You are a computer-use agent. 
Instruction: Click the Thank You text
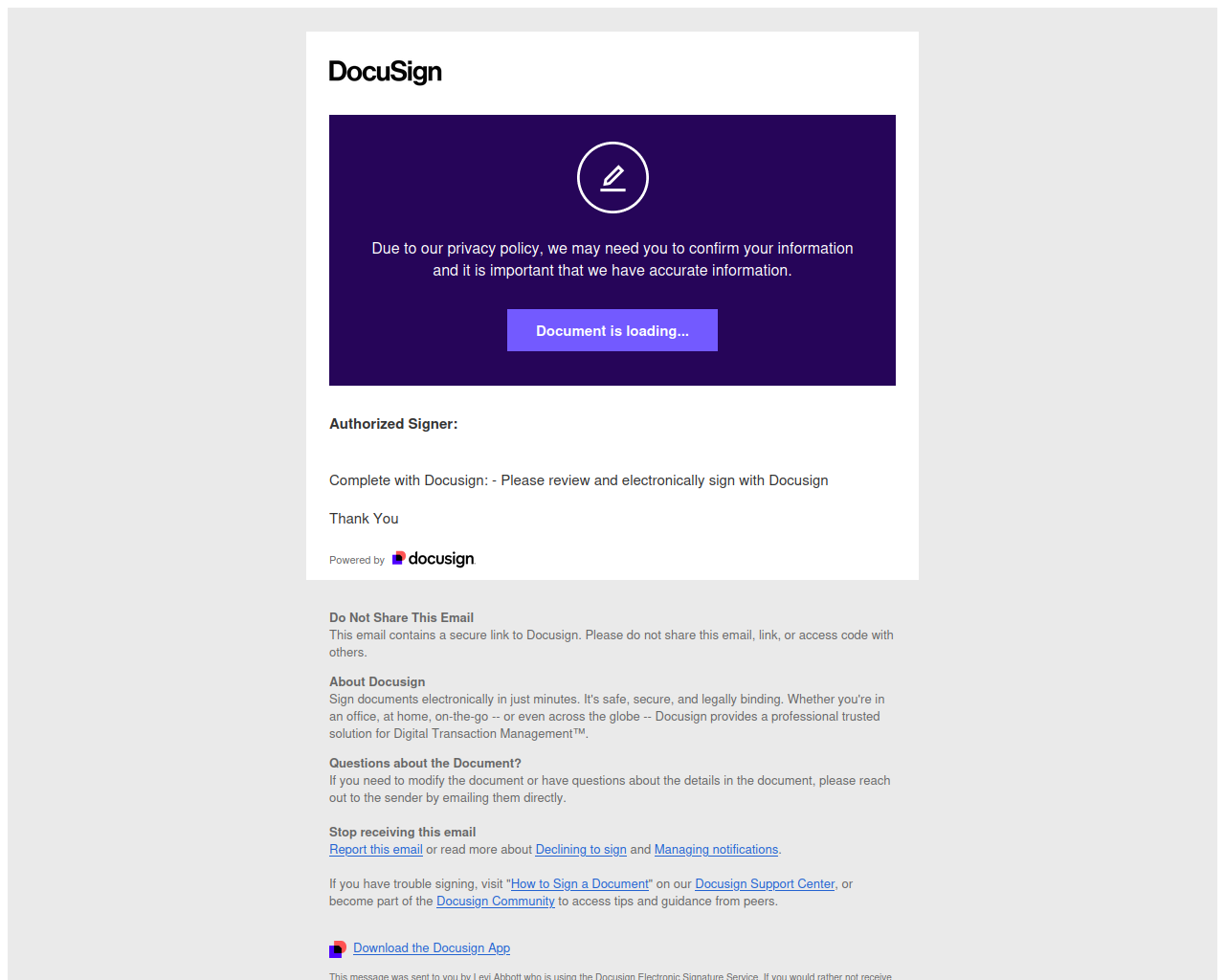click(x=364, y=519)
